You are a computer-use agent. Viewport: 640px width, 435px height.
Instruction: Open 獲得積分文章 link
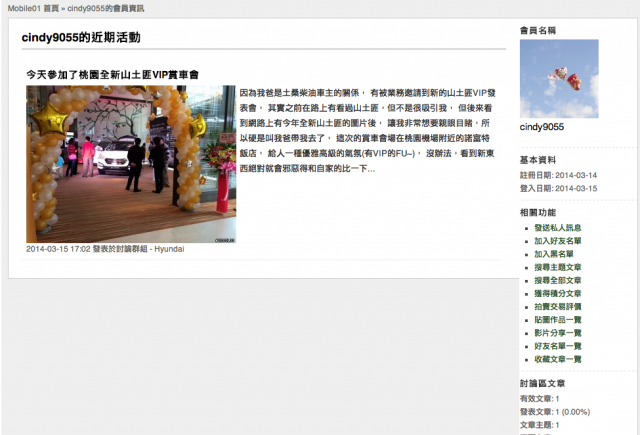(558, 293)
